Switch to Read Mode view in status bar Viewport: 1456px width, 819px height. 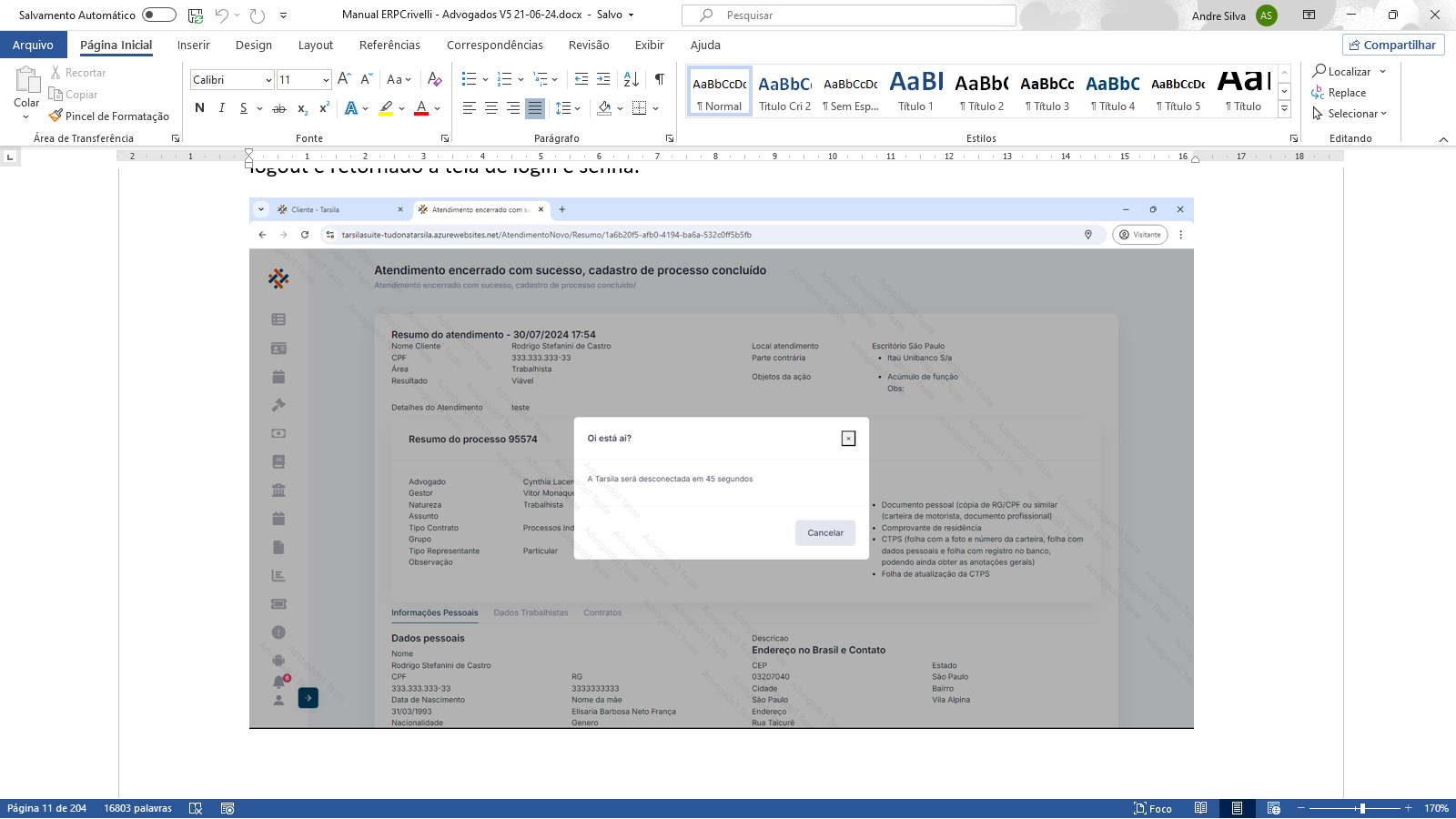pos(1200,808)
